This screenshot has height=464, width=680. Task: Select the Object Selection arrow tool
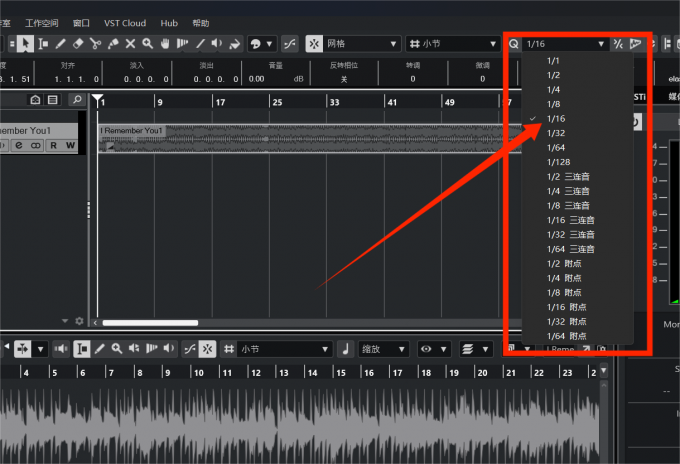26,44
